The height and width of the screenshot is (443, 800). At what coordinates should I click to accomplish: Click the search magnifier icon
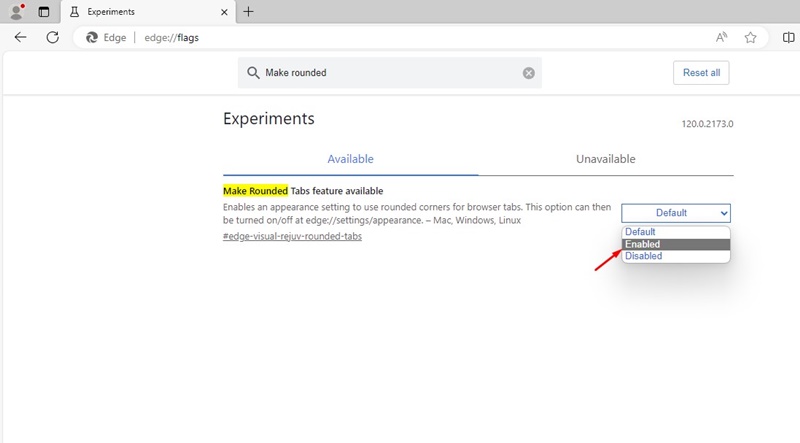click(x=253, y=72)
